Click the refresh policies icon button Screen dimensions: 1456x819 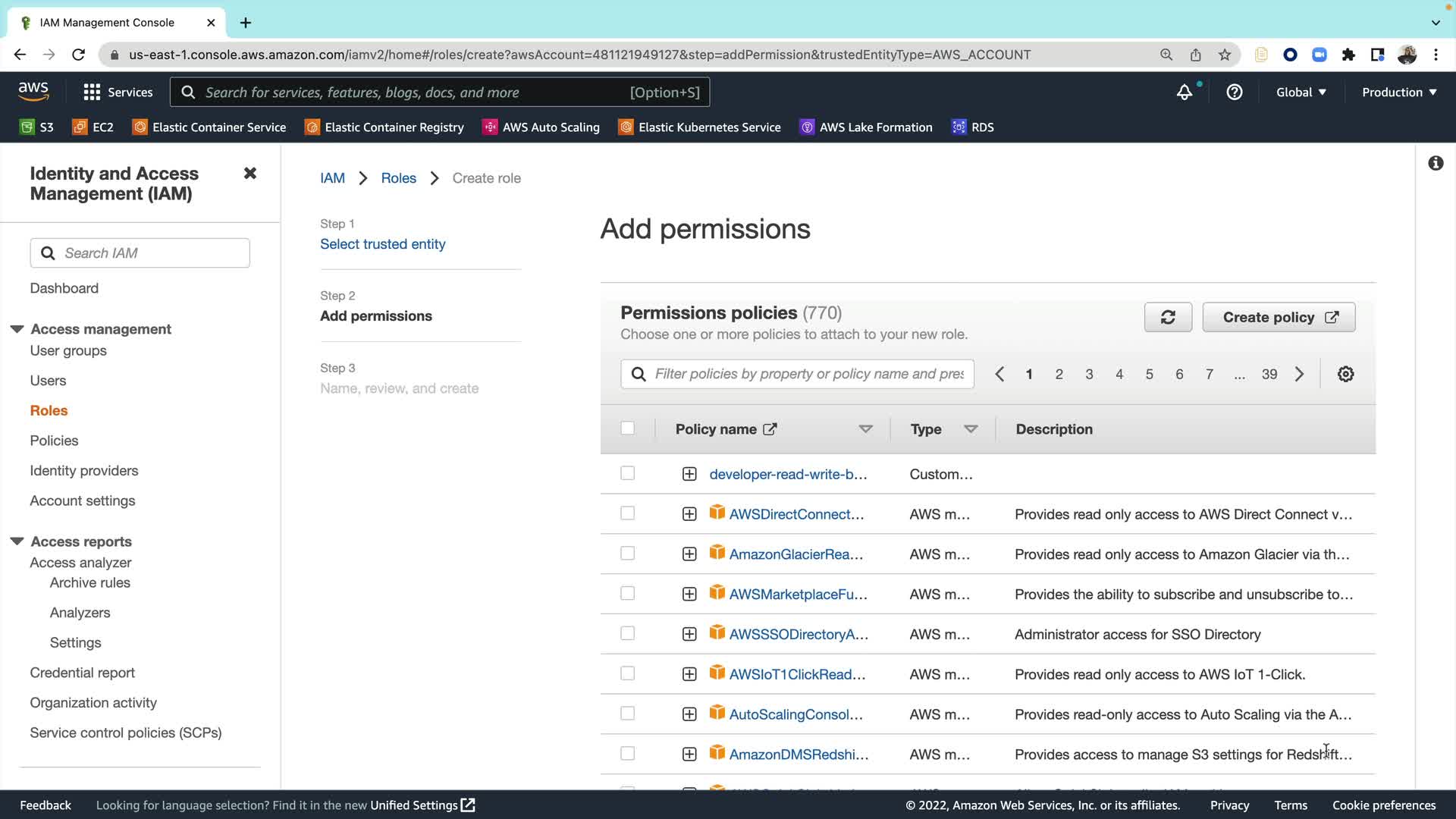(1168, 317)
